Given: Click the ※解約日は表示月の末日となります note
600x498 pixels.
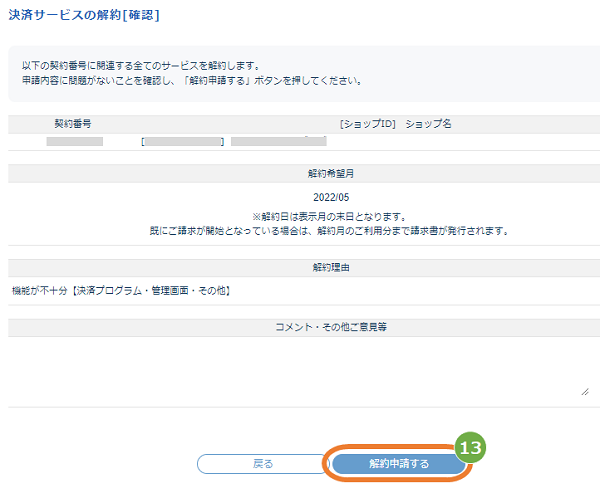Looking at the screenshot, I should tap(329, 217).
